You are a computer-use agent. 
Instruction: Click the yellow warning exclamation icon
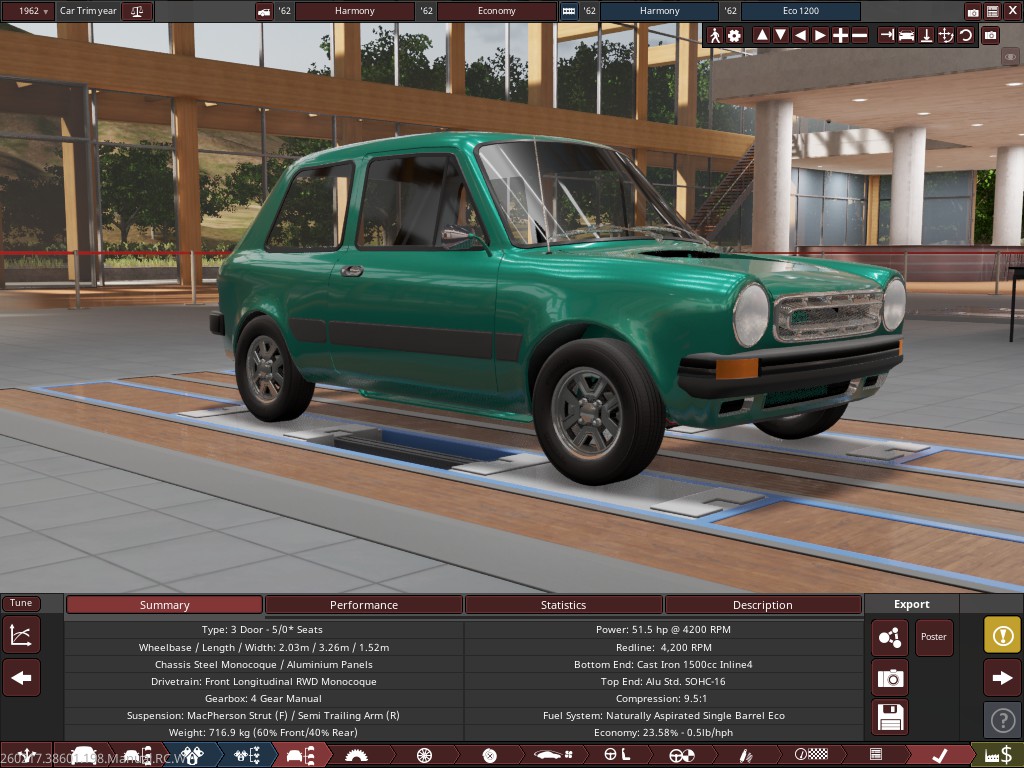point(1002,635)
